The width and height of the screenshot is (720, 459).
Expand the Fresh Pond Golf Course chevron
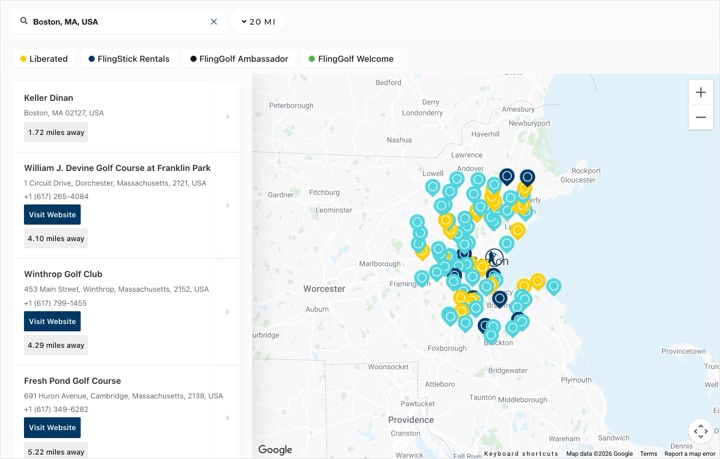(227, 418)
